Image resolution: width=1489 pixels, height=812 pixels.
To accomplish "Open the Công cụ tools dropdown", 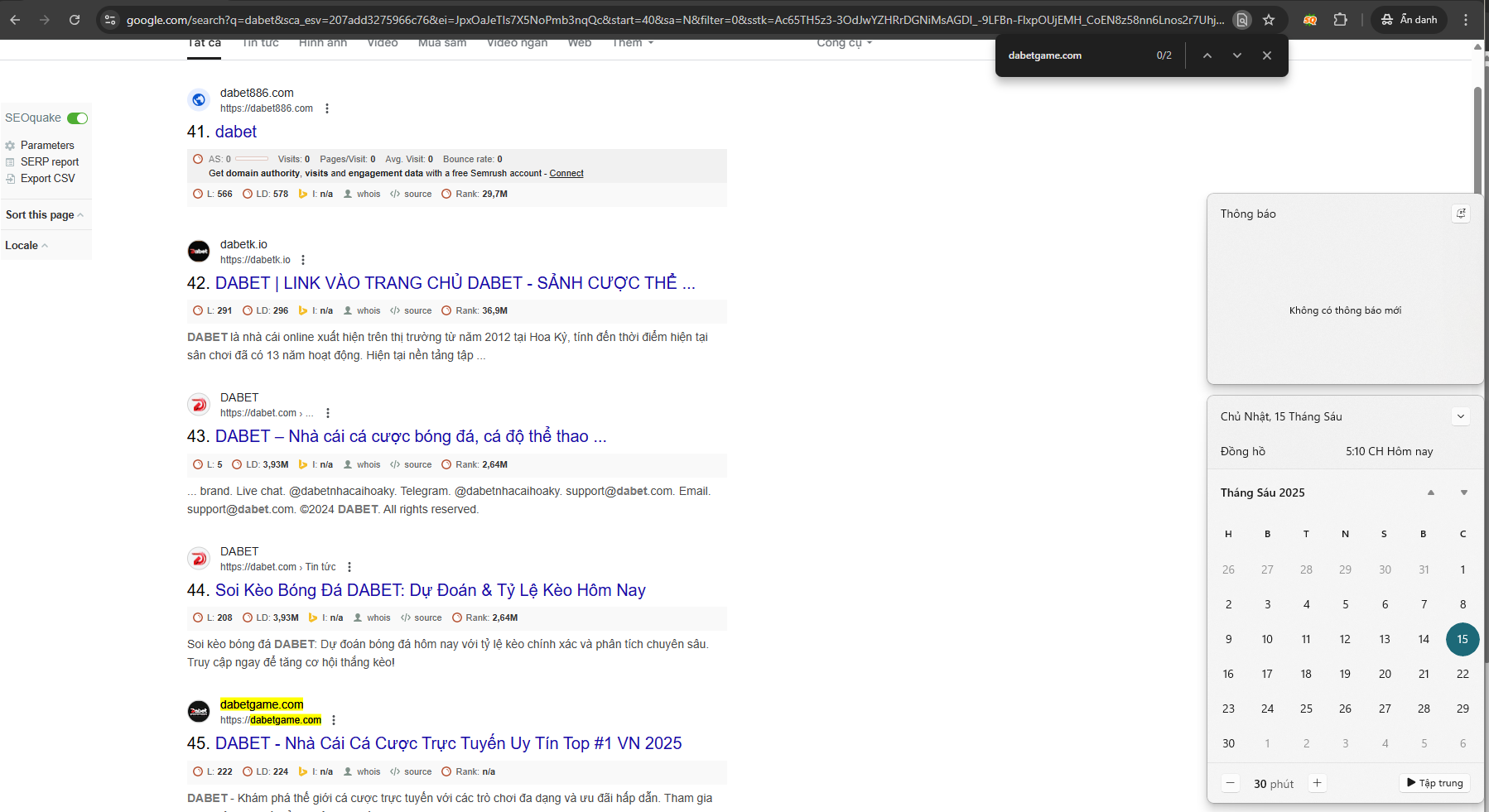I will pos(844,43).
